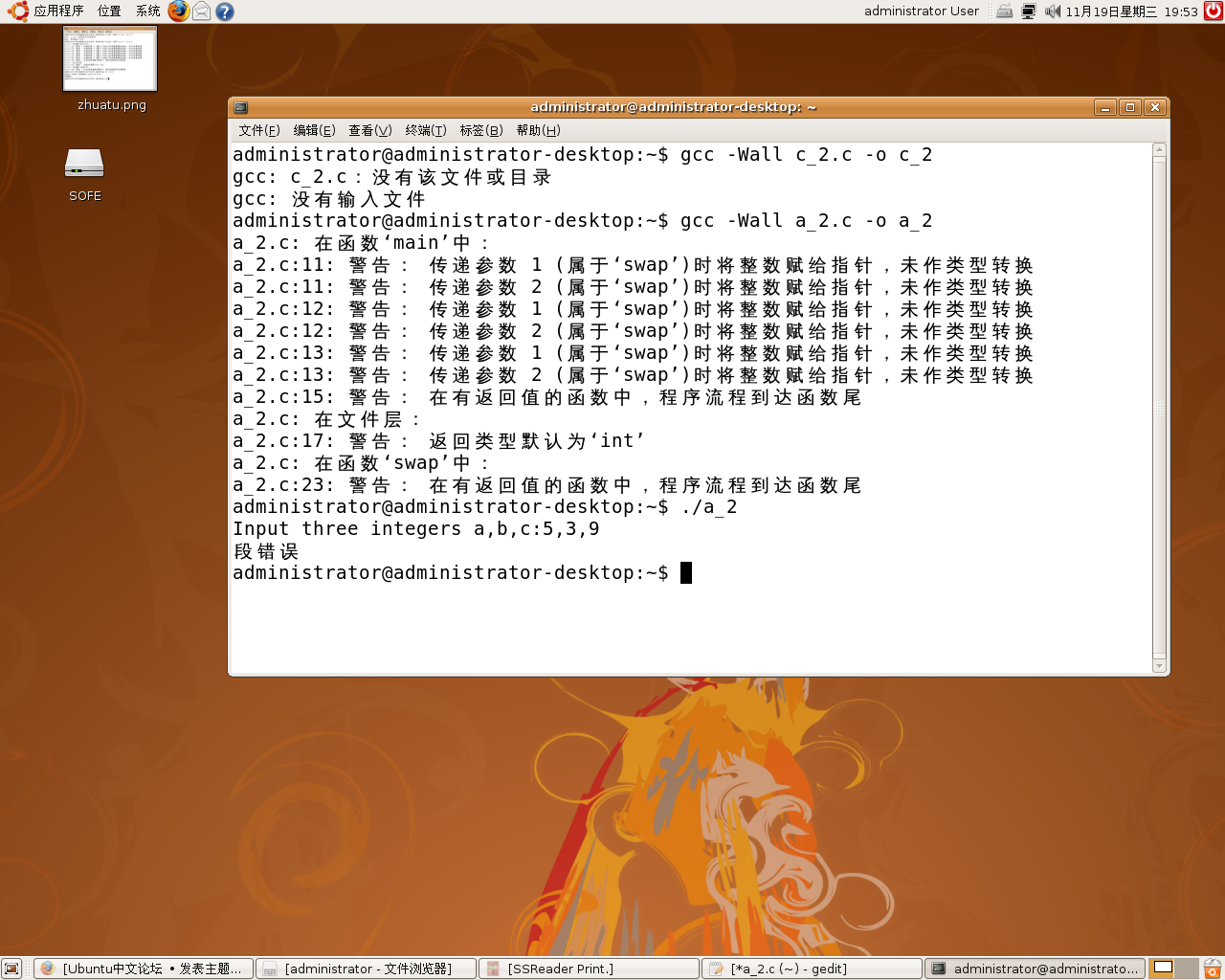Open the help icon in top panel
The image size is (1225, 980).
point(225,11)
